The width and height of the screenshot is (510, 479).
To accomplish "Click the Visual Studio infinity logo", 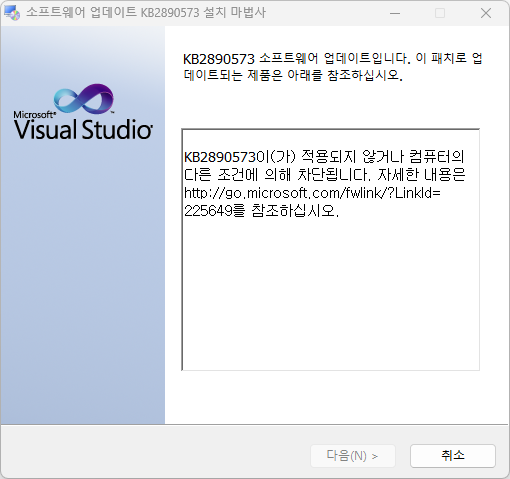I will point(83,98).
